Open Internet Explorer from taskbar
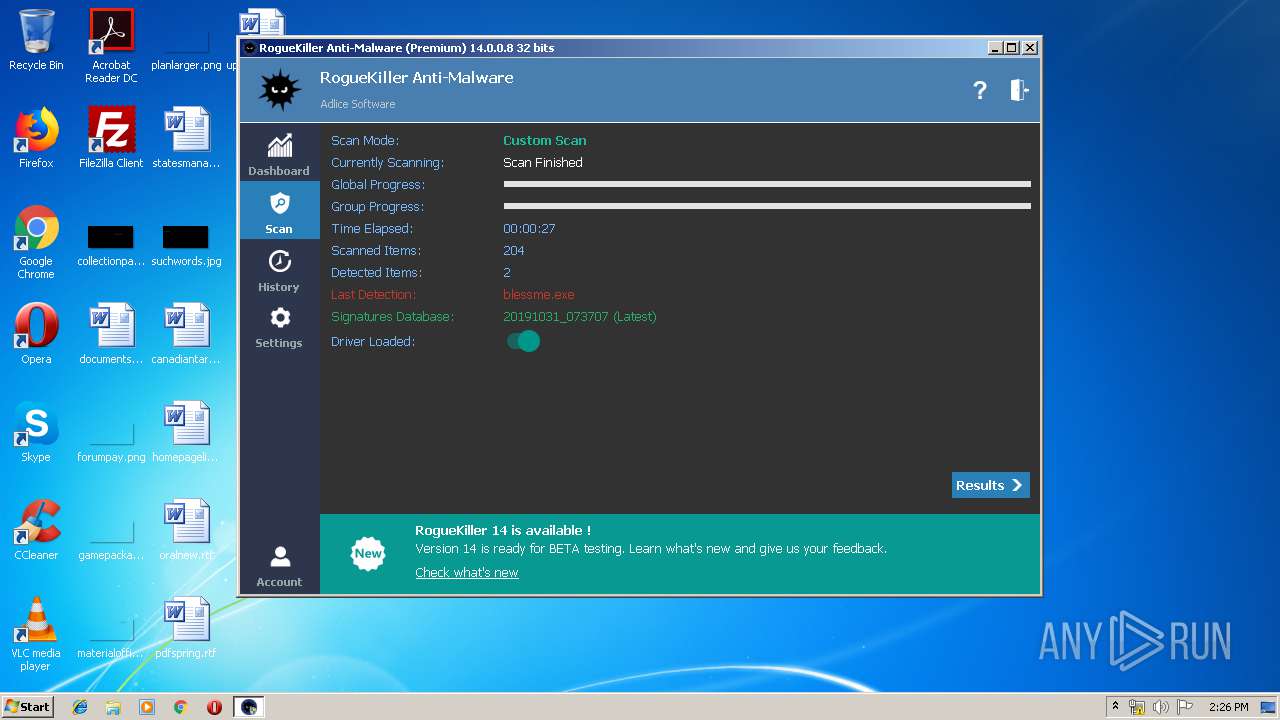1280x720 pixels. 80,707
